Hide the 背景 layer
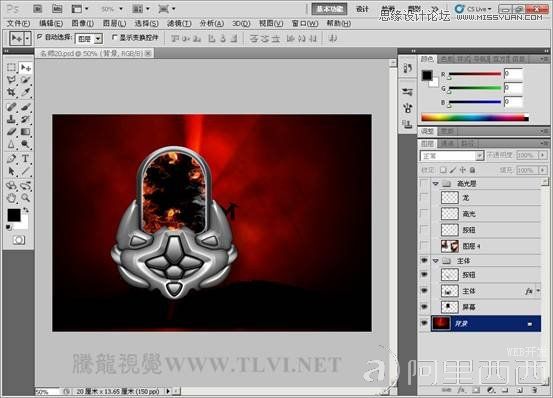Viewport: 553px width, 398px height. [x=424, y=323]
